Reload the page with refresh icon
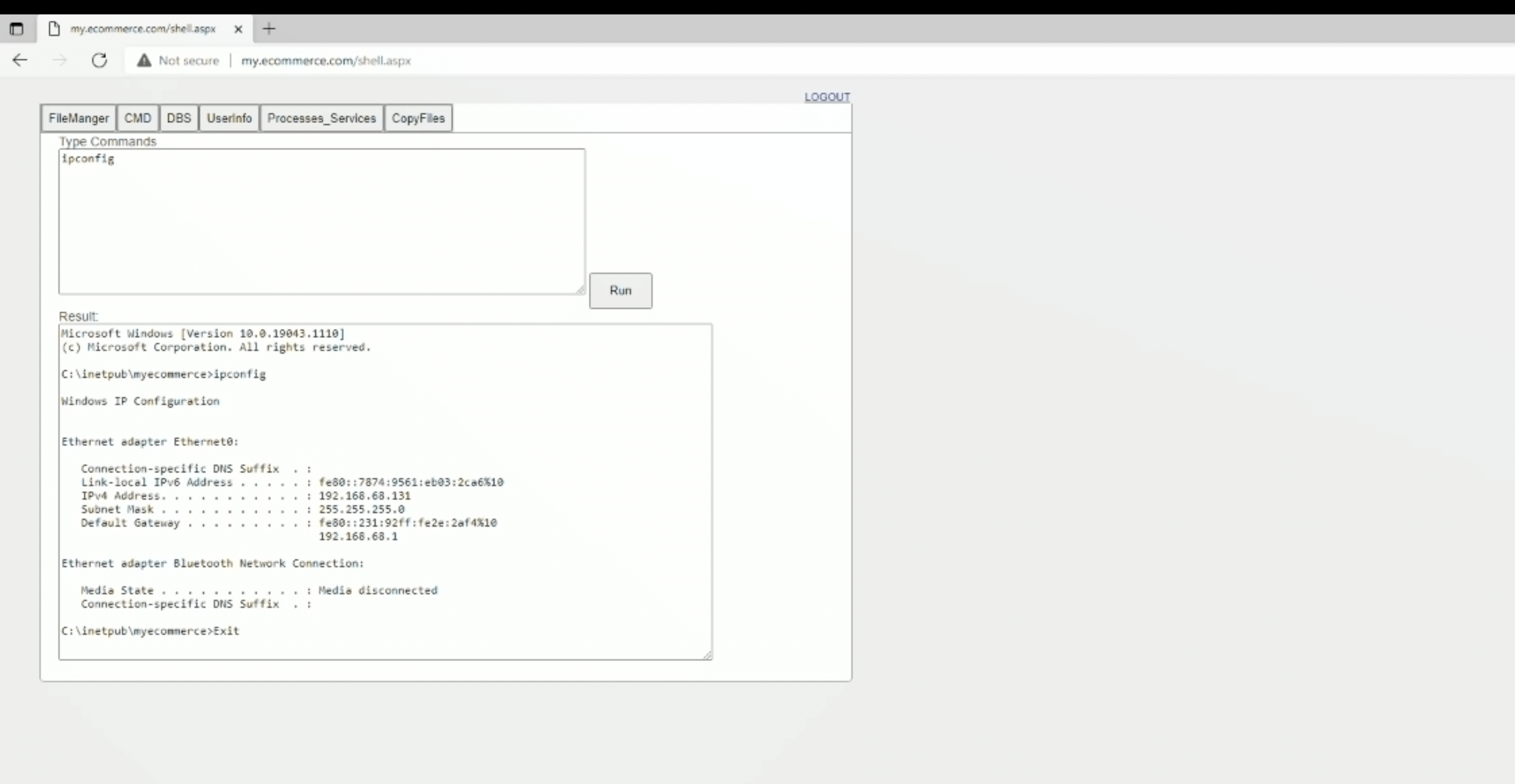This screenshot has height=784, width=1515. click(99, 60)
